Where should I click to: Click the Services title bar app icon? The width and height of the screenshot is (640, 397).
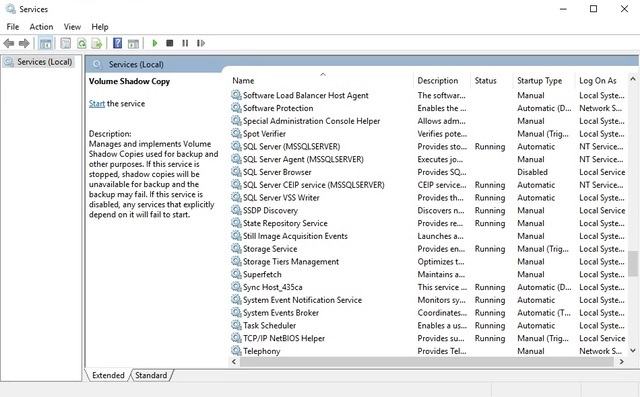(x=10, y=9)
